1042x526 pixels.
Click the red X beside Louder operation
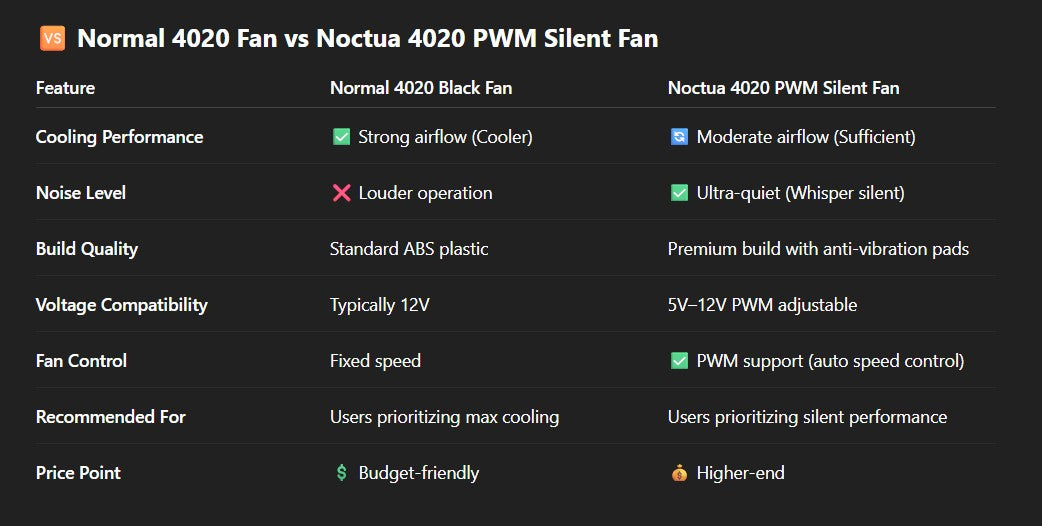(x=341, y=193)
